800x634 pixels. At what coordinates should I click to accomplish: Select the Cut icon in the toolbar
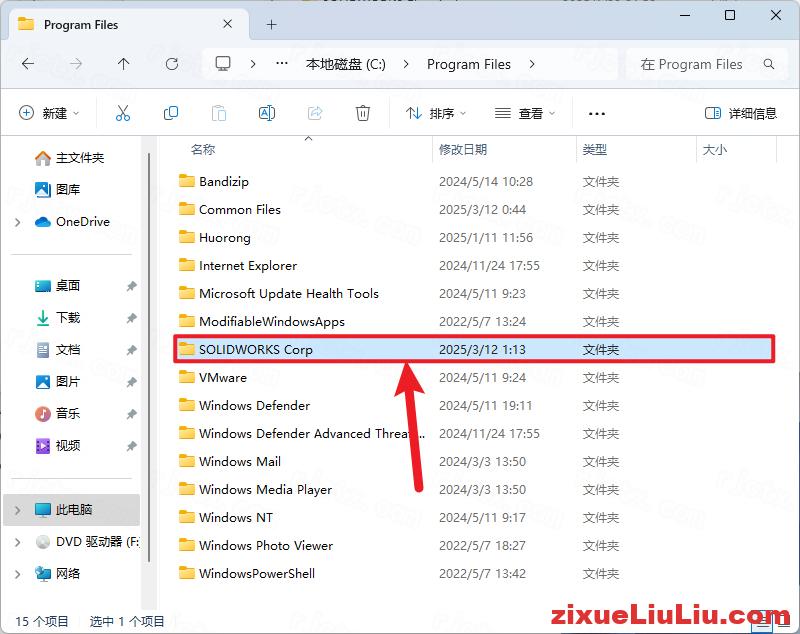pos(123,113)
